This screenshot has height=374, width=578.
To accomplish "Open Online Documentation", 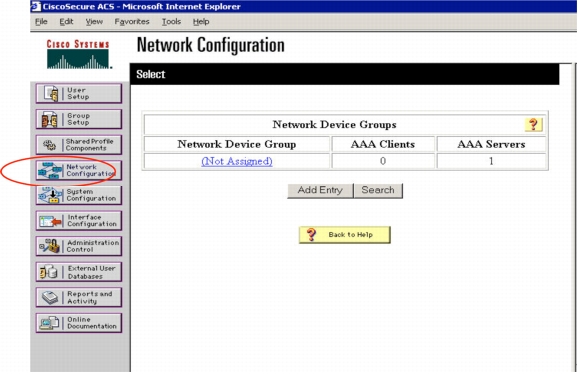I will click(x=79, y=323).
